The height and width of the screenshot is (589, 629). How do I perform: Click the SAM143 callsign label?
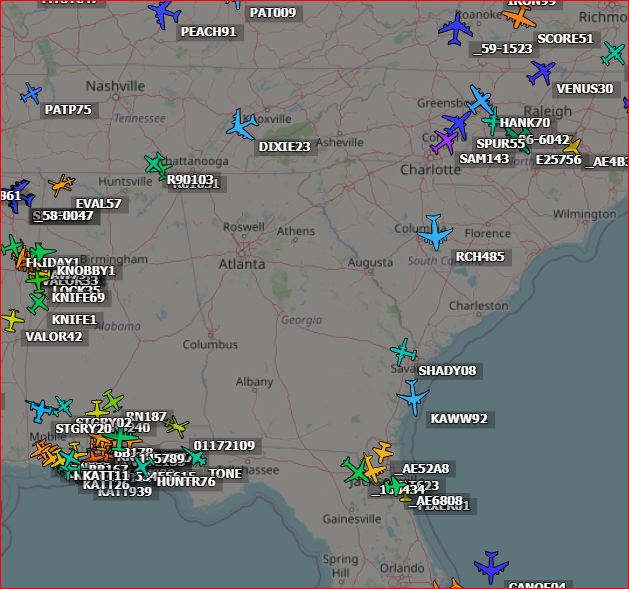click(484, 159)
